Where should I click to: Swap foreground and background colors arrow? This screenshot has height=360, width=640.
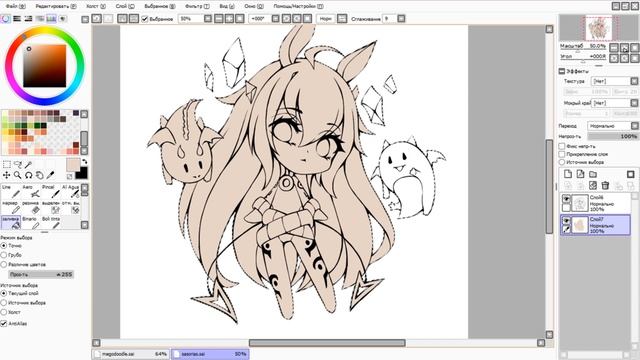click(x=84, y=162)
